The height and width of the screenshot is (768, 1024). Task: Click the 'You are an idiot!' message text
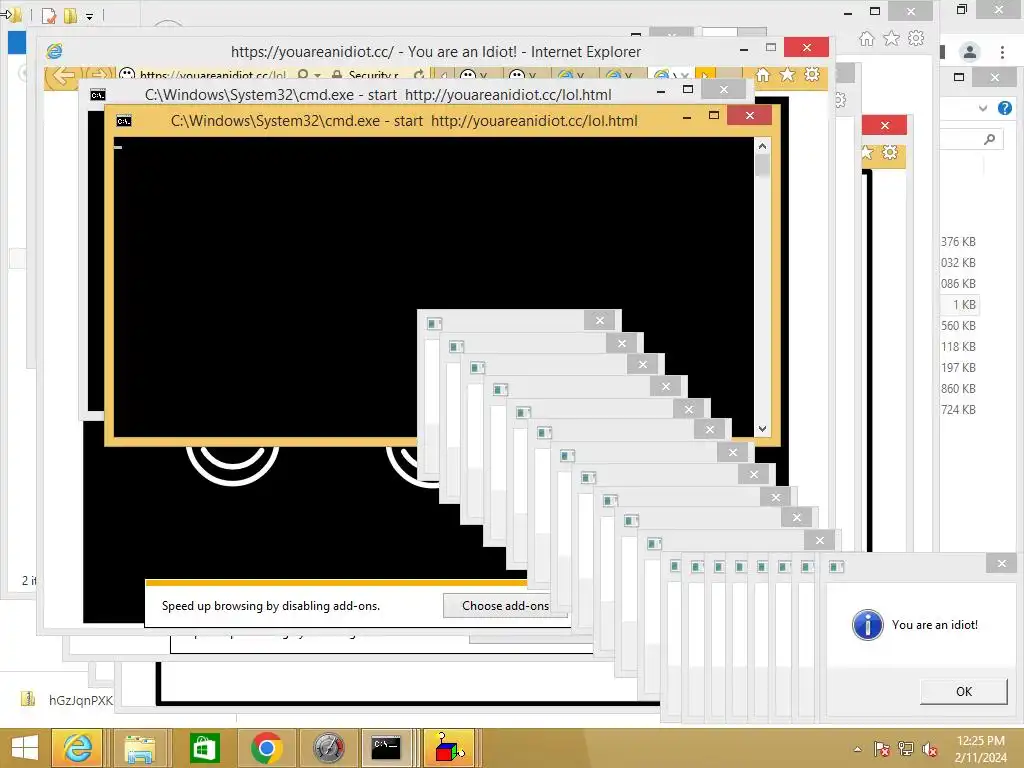click(x=935, y=625)
